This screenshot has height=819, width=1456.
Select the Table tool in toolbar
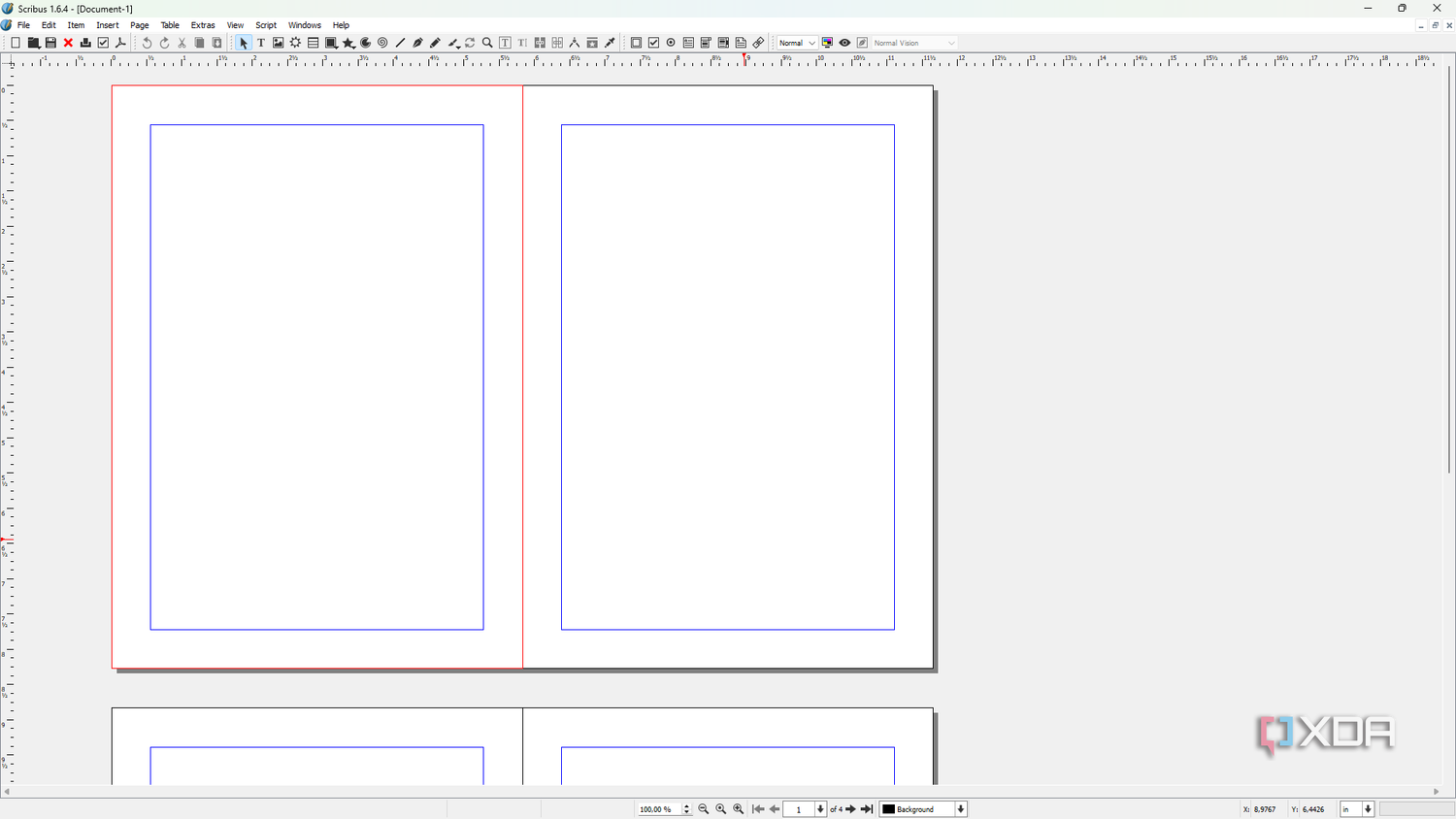[x=314, y=43]
